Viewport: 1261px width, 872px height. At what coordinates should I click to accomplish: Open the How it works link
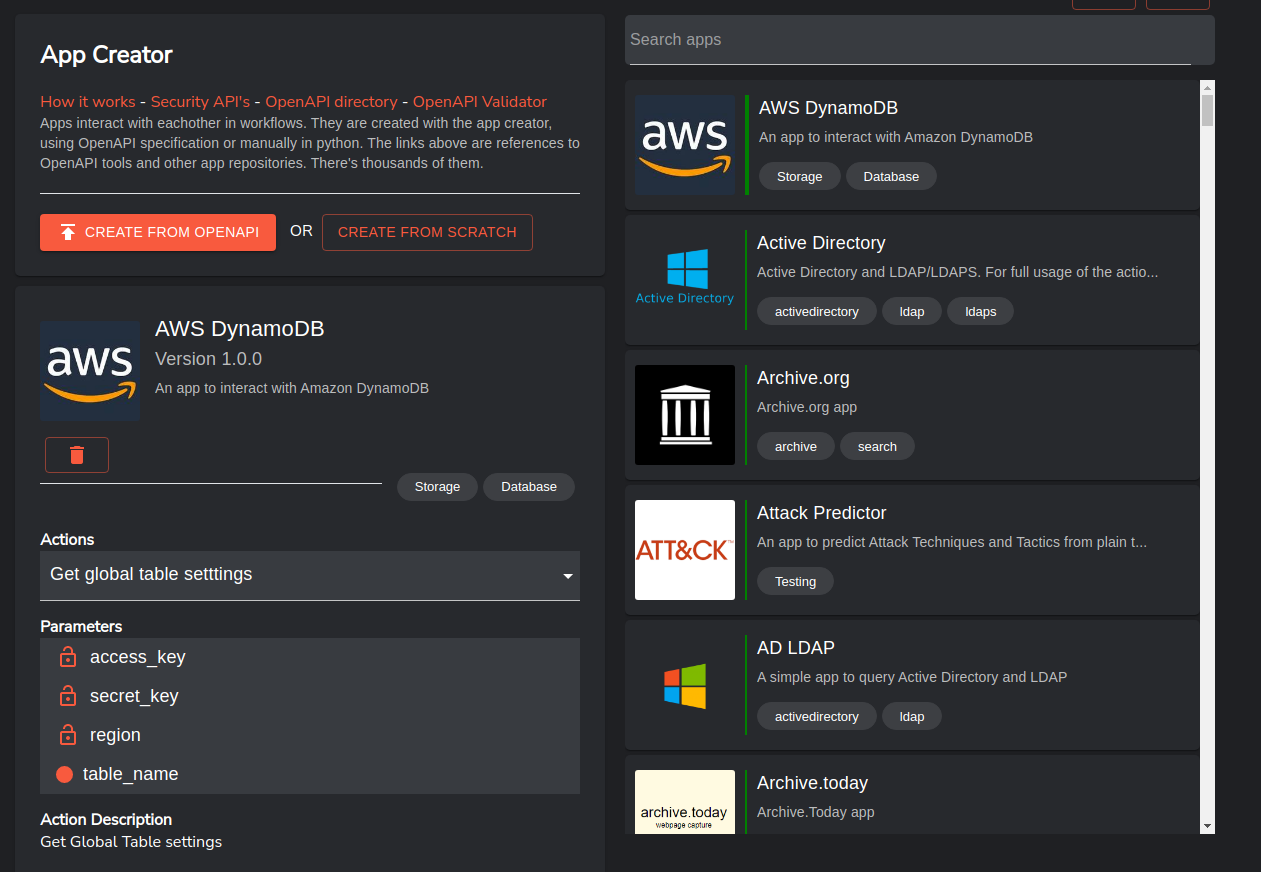[87, 102]
